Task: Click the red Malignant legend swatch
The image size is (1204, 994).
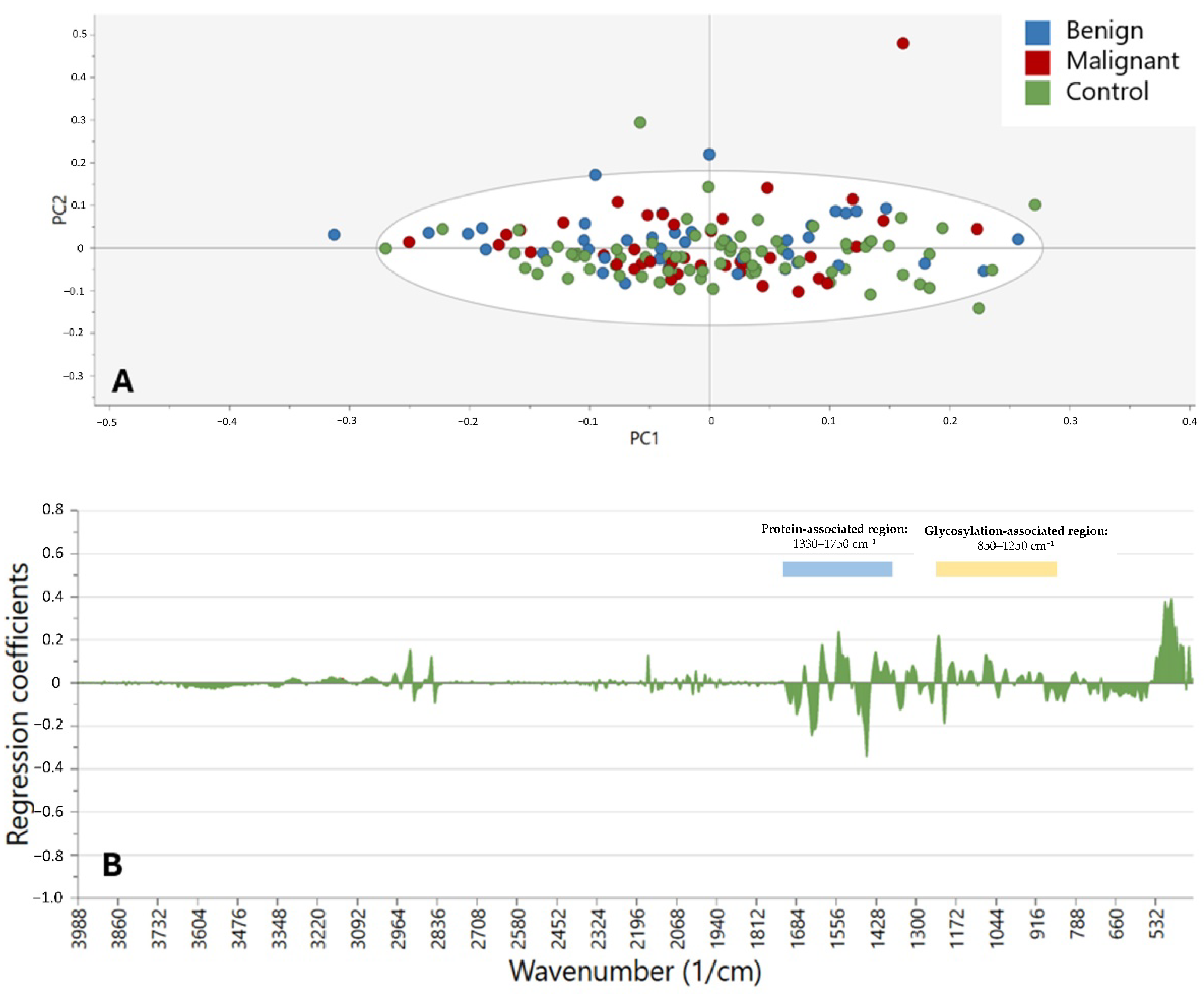Action: (x=1037, y=63)
